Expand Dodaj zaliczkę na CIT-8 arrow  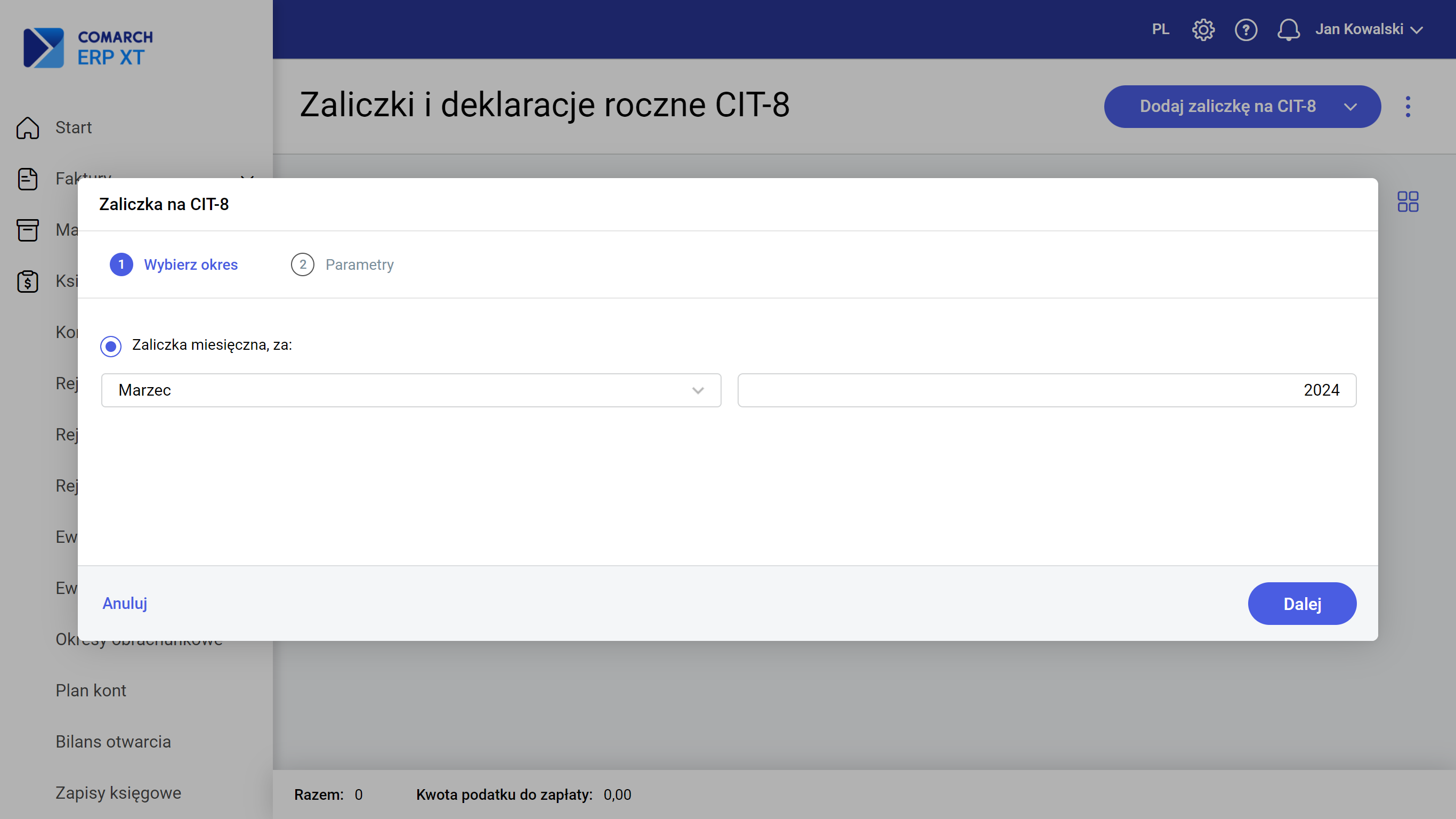coord(1350,106)
